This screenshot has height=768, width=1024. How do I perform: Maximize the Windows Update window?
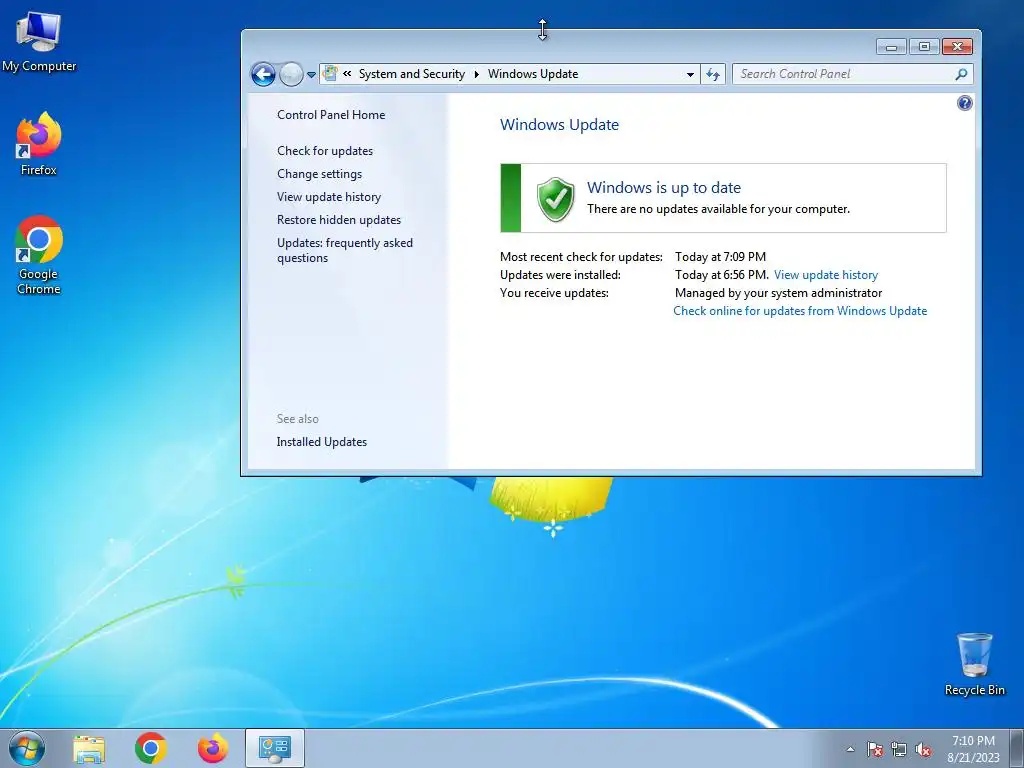pos(924,46)
